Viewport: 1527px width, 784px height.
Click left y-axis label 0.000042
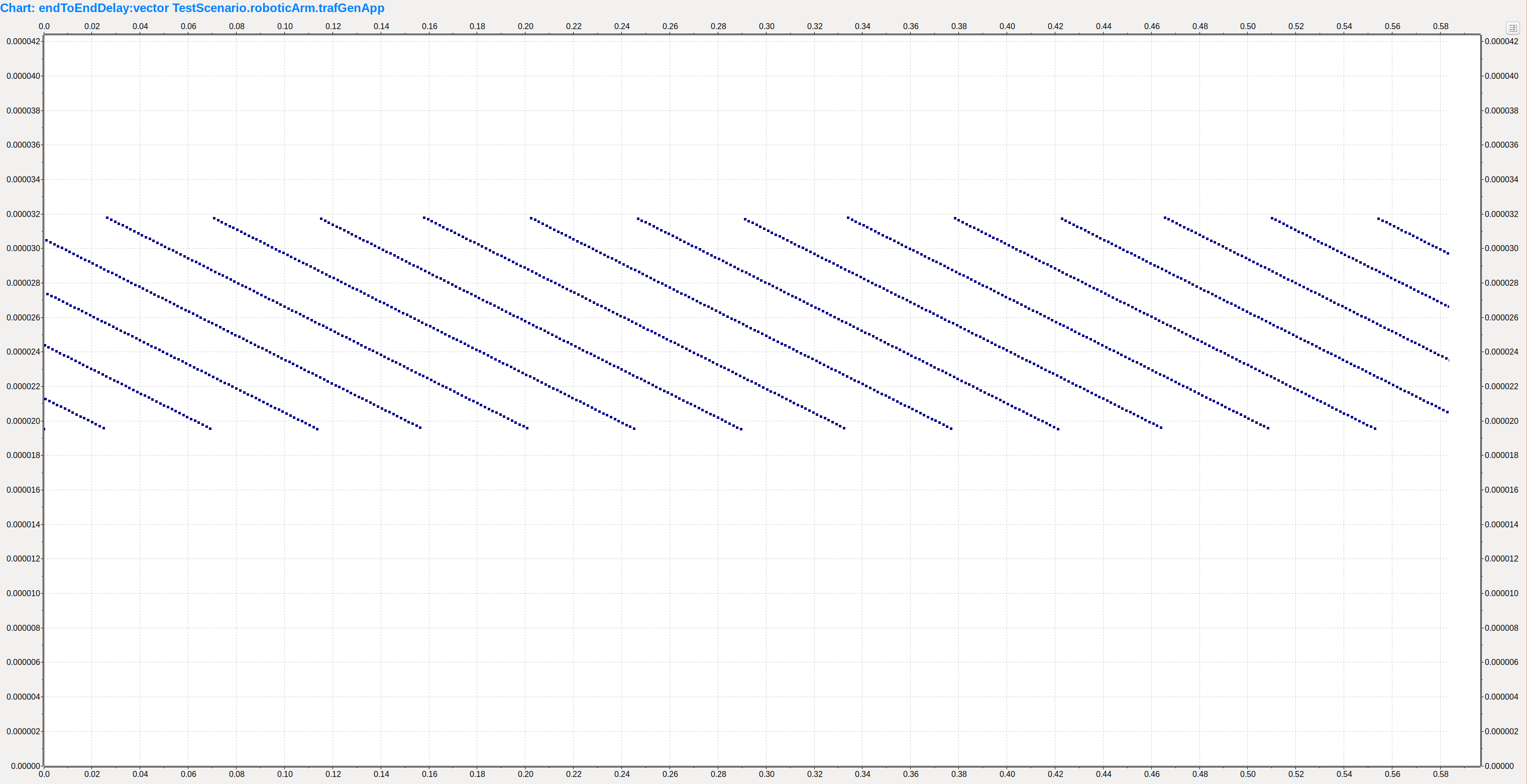click(x=23, y=42)
